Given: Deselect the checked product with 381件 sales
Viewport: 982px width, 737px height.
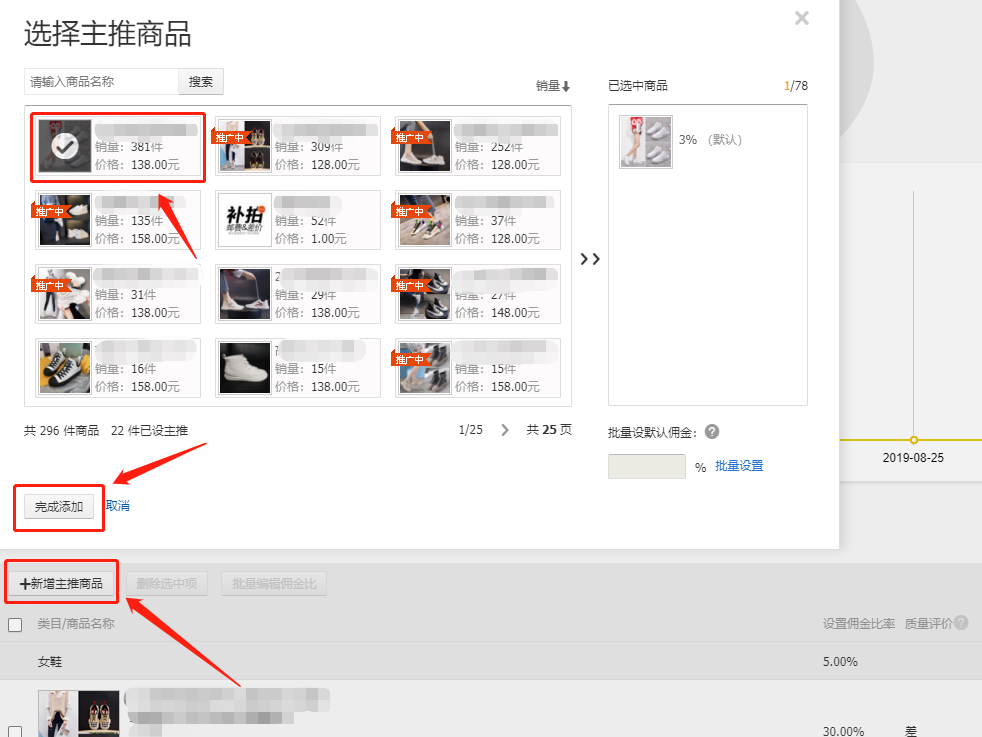Looking at the screenshot, I should [65, 147].
